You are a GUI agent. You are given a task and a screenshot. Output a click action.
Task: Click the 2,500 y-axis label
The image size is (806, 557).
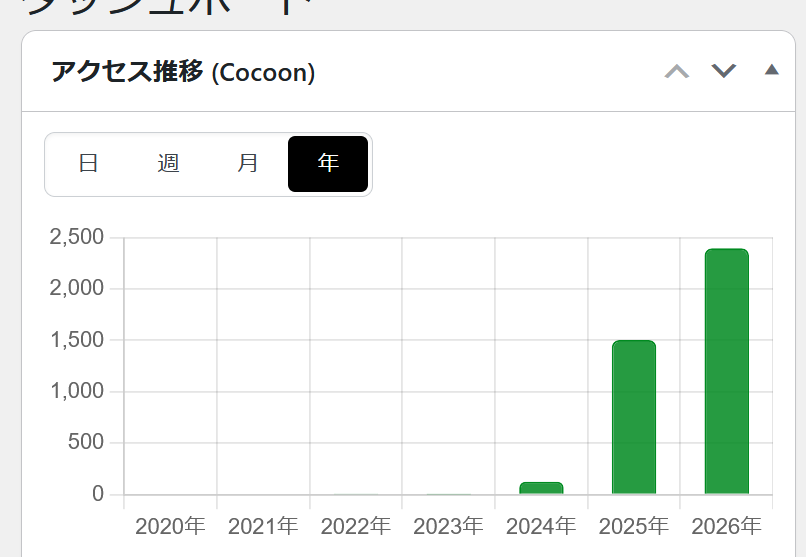click(77, 237)
